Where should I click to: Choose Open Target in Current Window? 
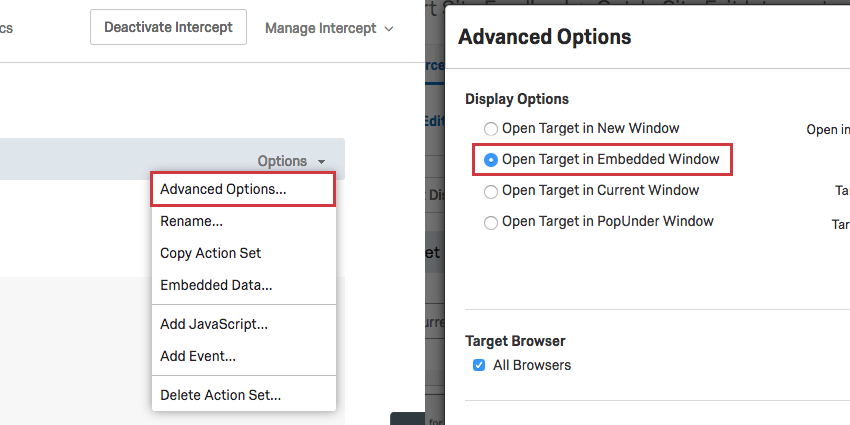click(x=490, y=191)
